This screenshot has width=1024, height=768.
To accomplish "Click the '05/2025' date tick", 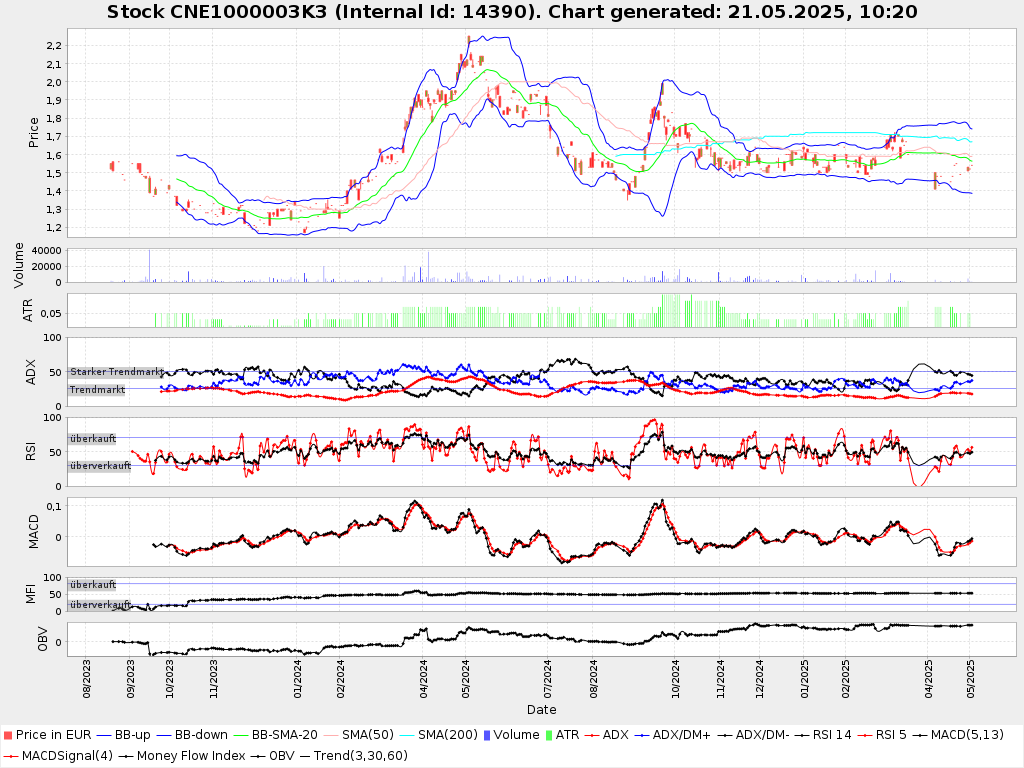I will [x=970, y=679].
